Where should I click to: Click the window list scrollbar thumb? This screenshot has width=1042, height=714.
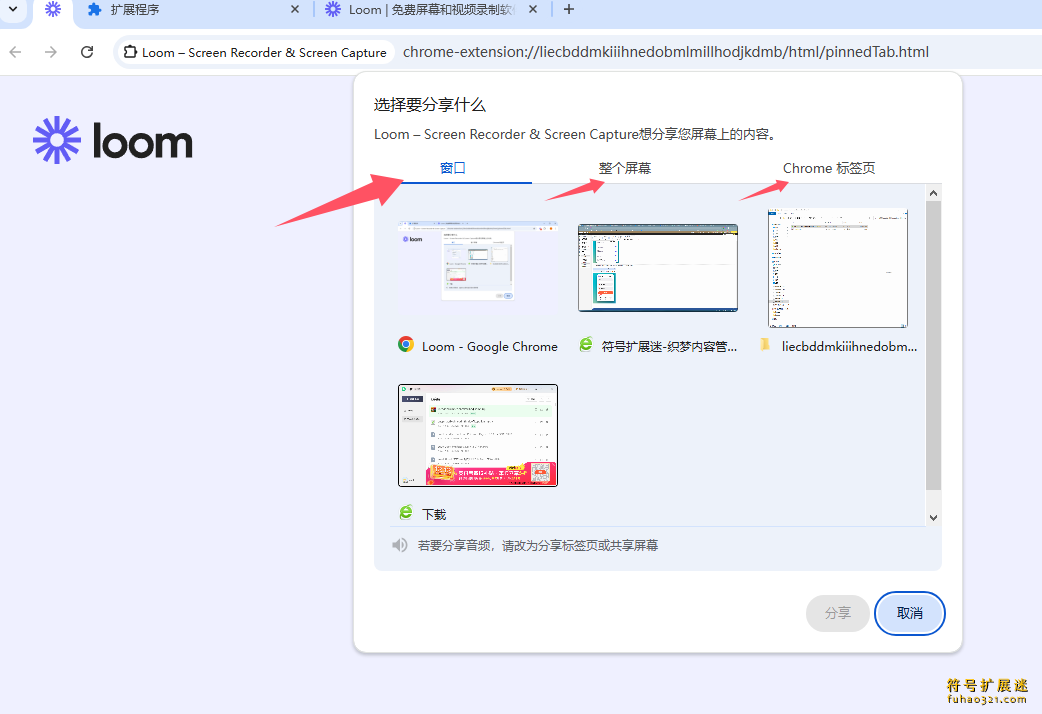pos(934,345)
